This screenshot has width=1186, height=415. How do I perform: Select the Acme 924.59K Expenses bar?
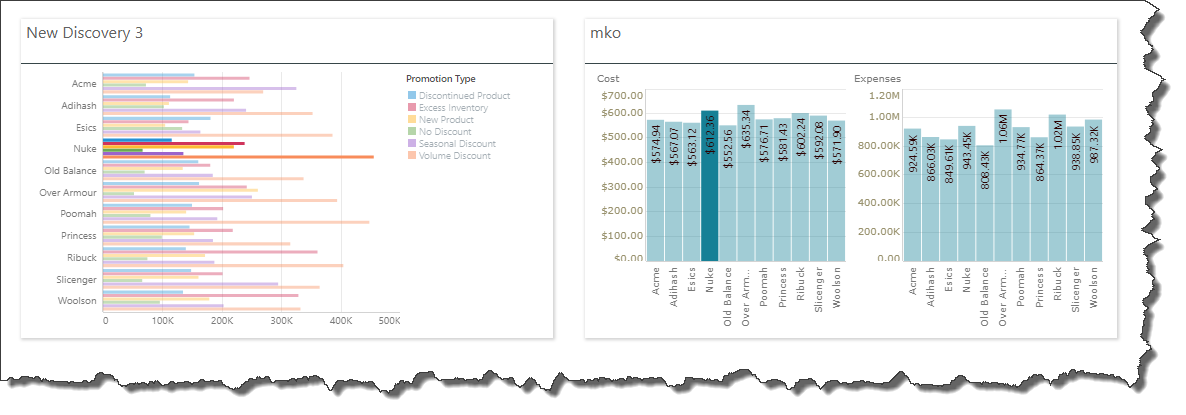click(x=912, y=195)
